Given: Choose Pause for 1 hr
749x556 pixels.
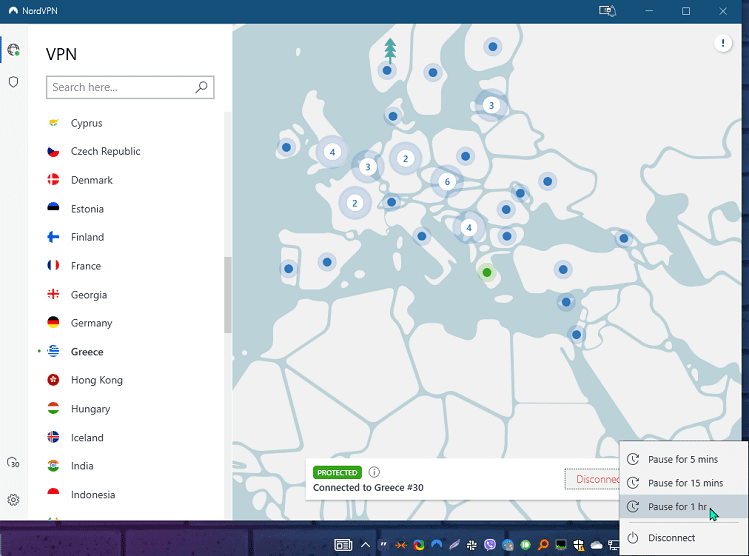Looking at the screenshot, I should [684, 506].
